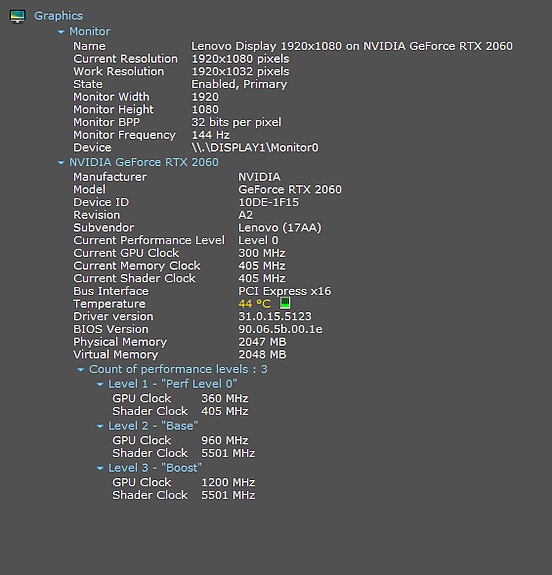Select the Monitor tree heading
552x575 pixels.
[x=89, y=32]
